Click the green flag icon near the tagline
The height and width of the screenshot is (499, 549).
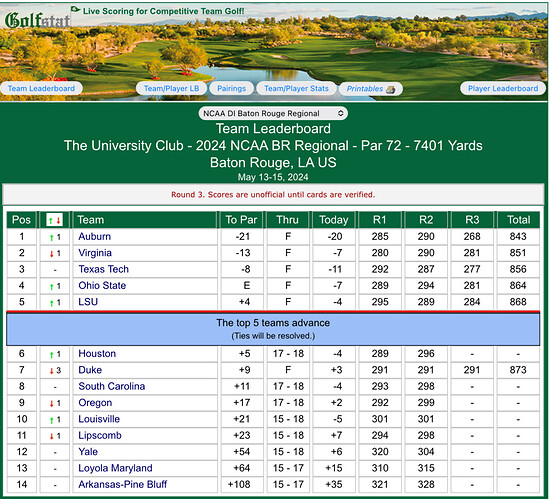tap(75, 9)
